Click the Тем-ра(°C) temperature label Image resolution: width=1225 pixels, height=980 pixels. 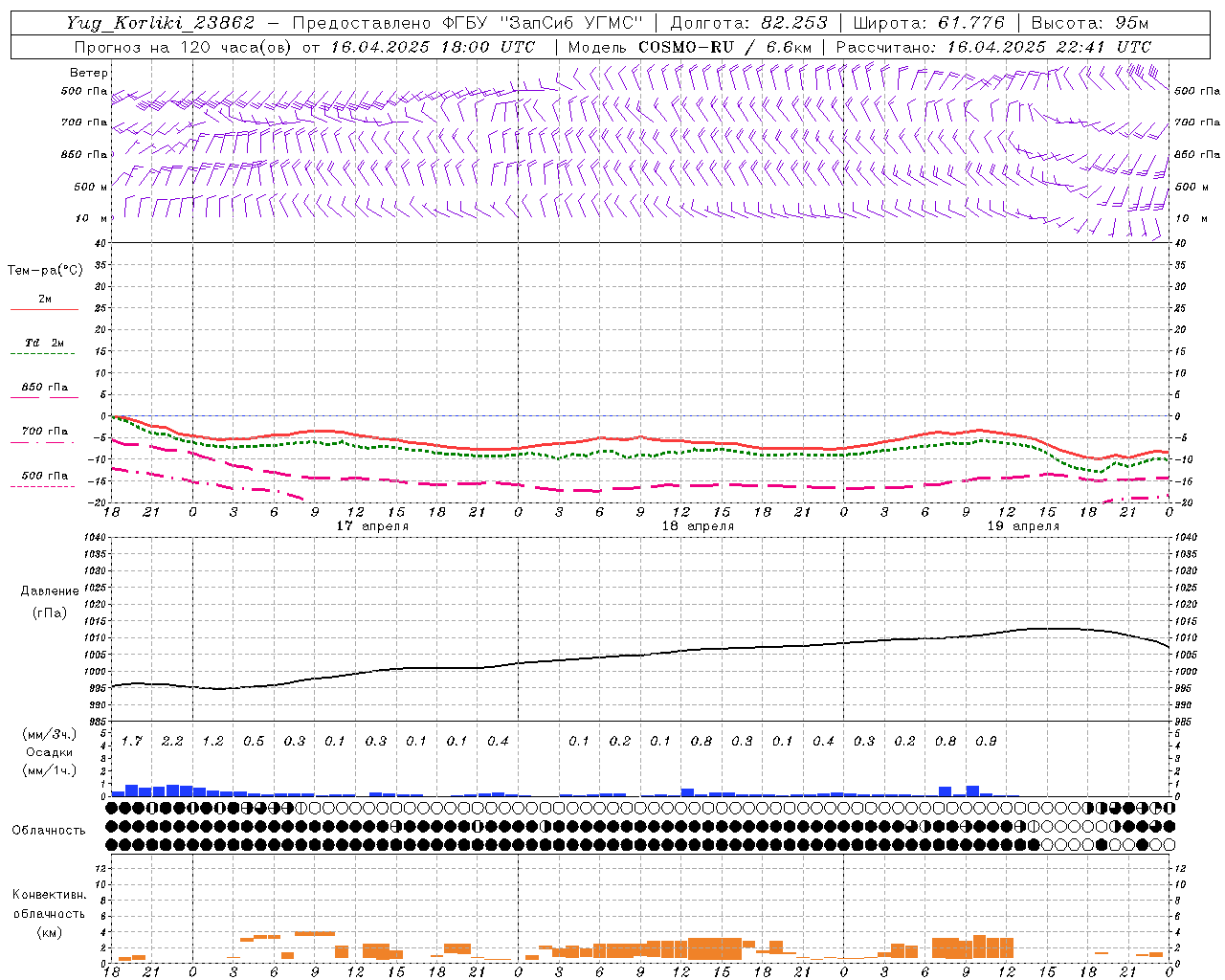coord(45,271)
